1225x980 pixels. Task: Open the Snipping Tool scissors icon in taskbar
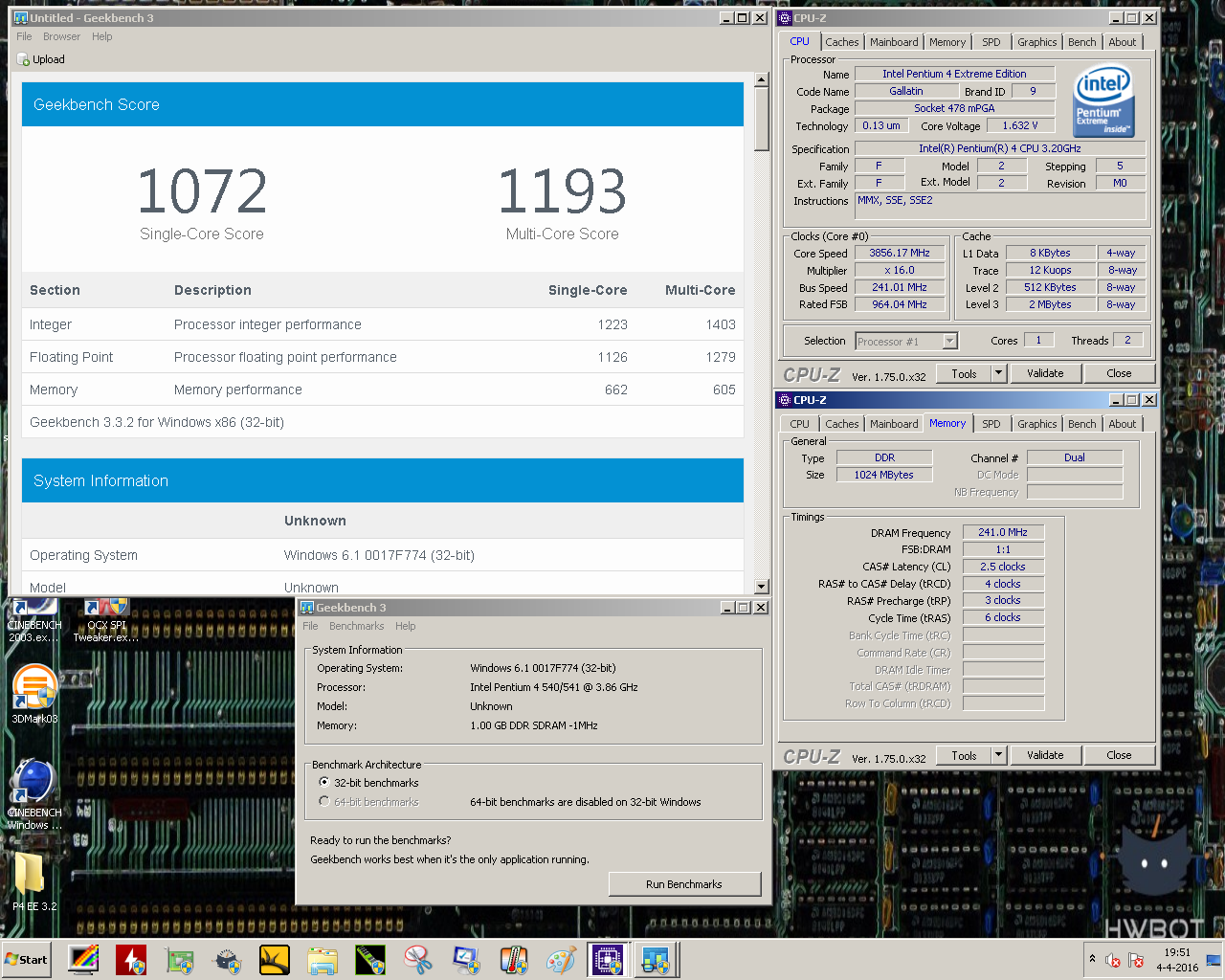418,959
